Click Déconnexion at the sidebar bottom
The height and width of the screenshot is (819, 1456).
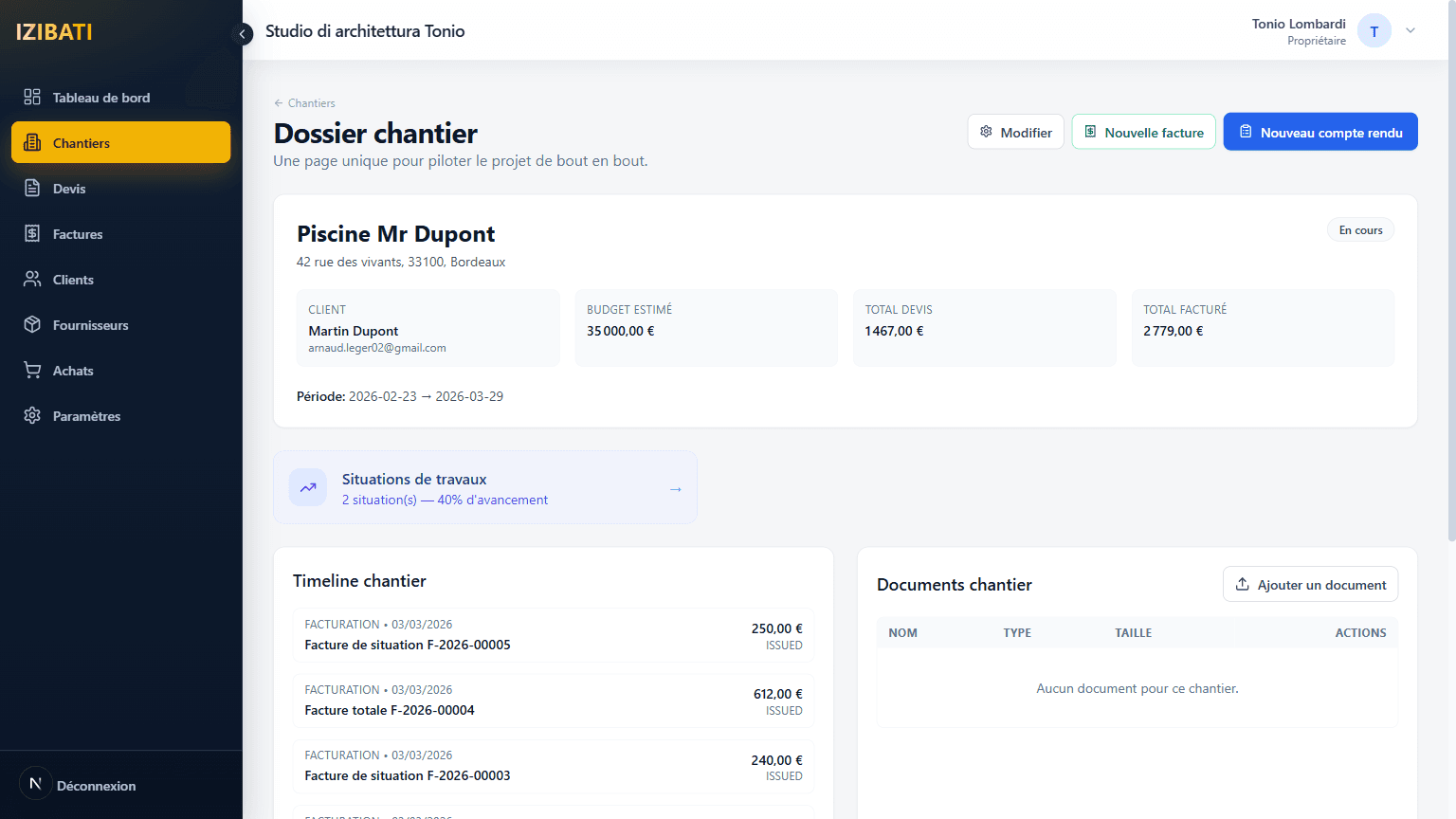(x=95, y=785)
